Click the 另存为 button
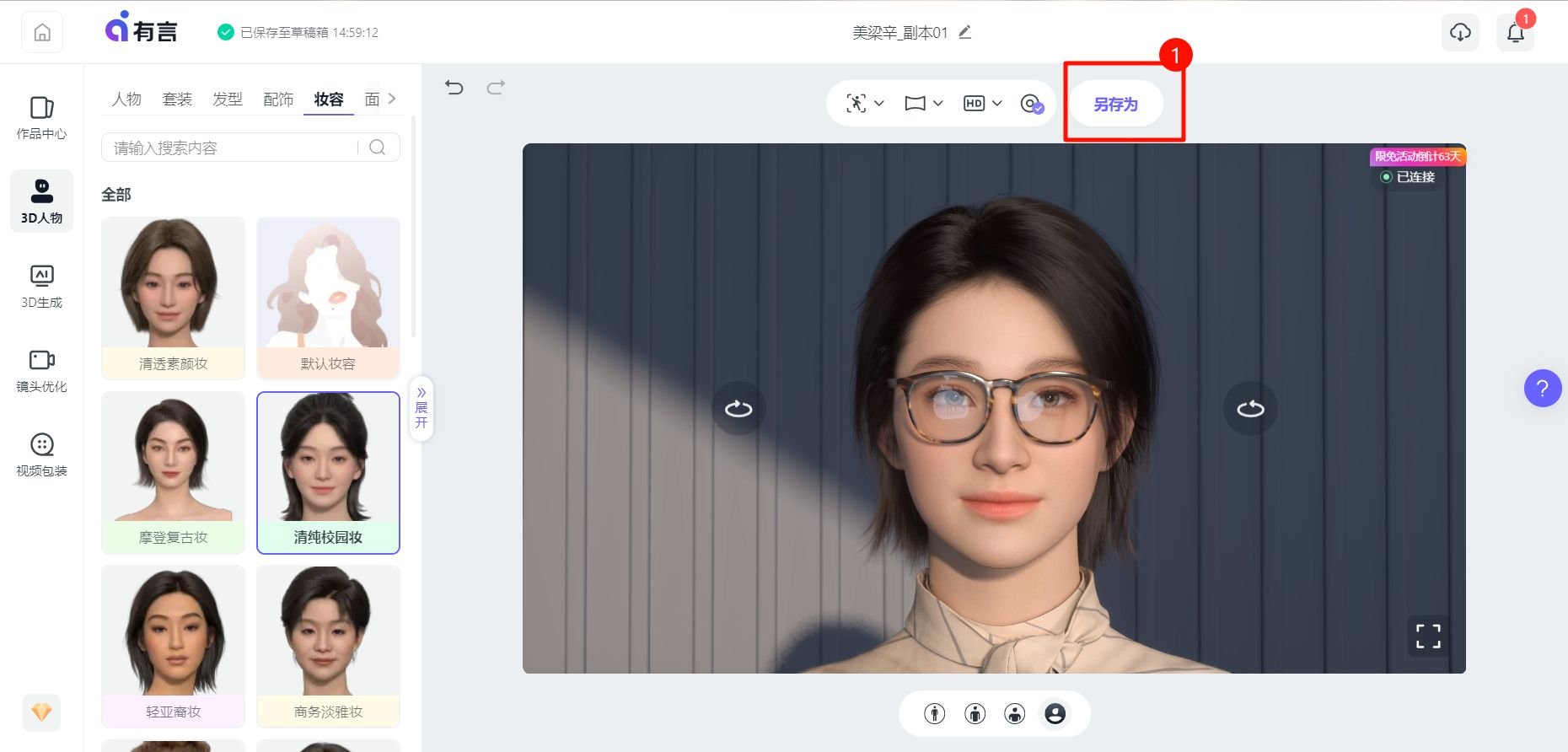The height and width of the screenshot is (752, 1568). [x=1115, y=105]
